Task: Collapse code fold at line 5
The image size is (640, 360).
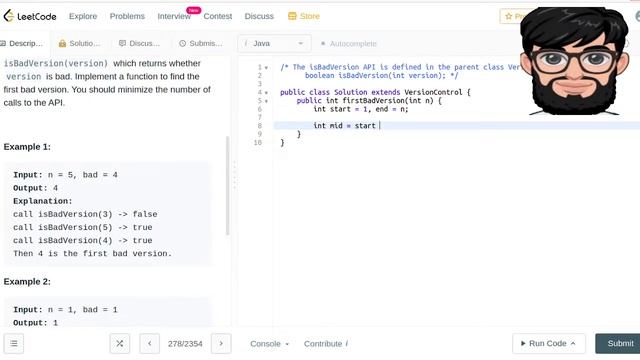Action: [267, 101]
